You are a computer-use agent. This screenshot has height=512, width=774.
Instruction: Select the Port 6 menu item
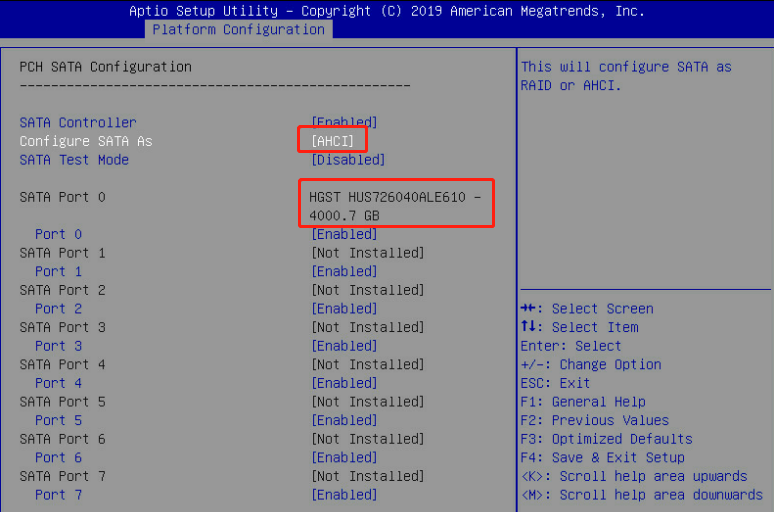pos(58,458)
